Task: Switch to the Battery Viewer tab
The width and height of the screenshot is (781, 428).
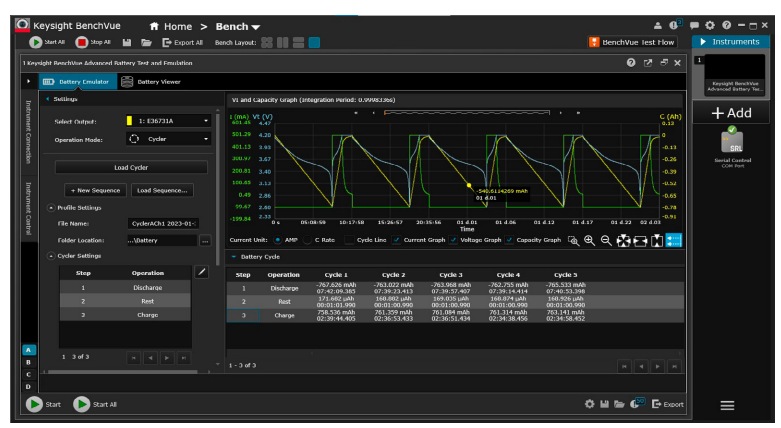Action: coord(151,81)
